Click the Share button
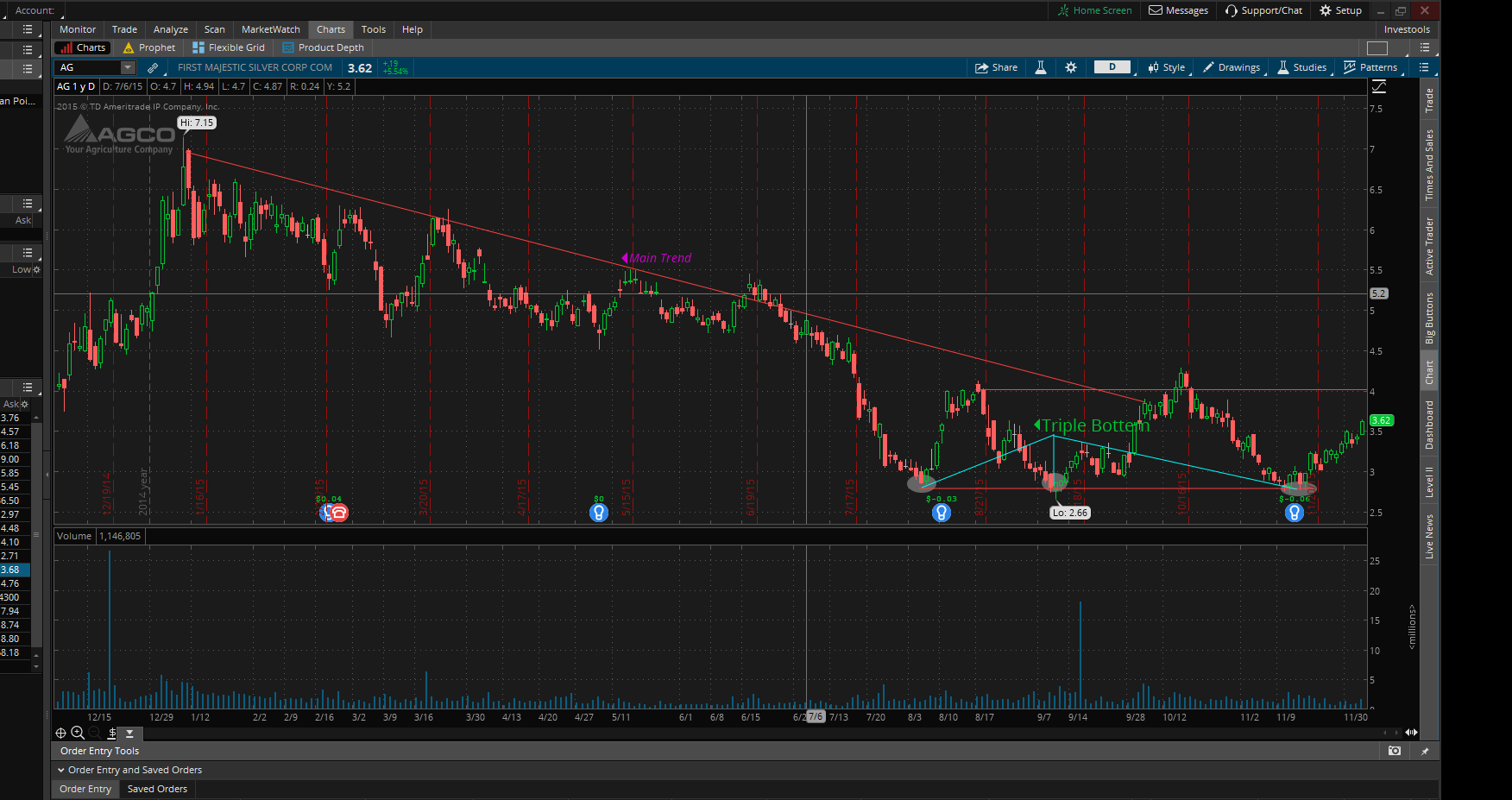 pos(996,67)
